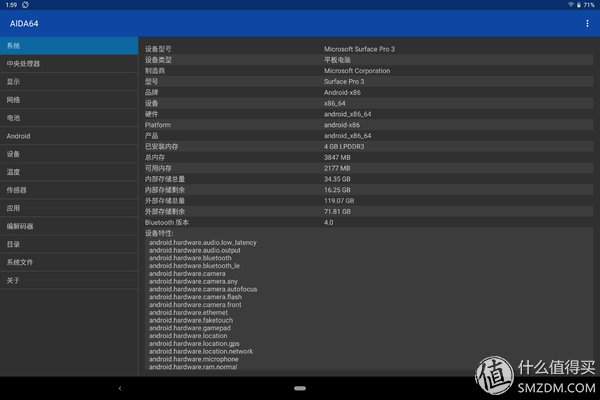The width and height of the screenshot is (600, 400).
Task: Tap the circular sync icon beside the clock
Action: pos(26,5)
